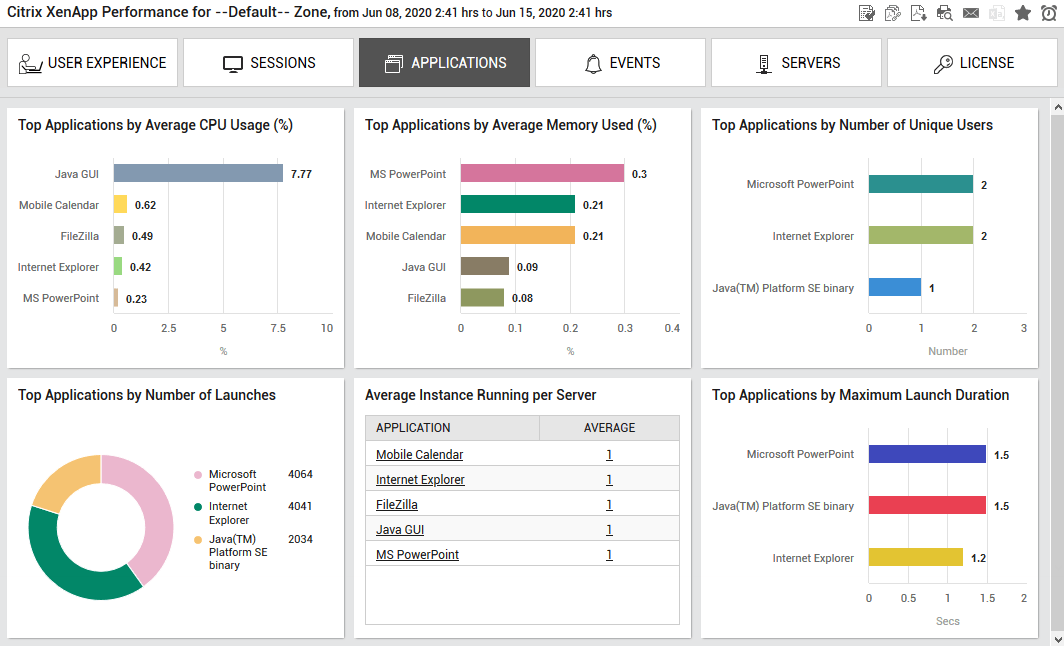Export PDF with attachments using the linked-PDF icon
This screenshot has height=646, width=1064.
click(x=892, y=13)
